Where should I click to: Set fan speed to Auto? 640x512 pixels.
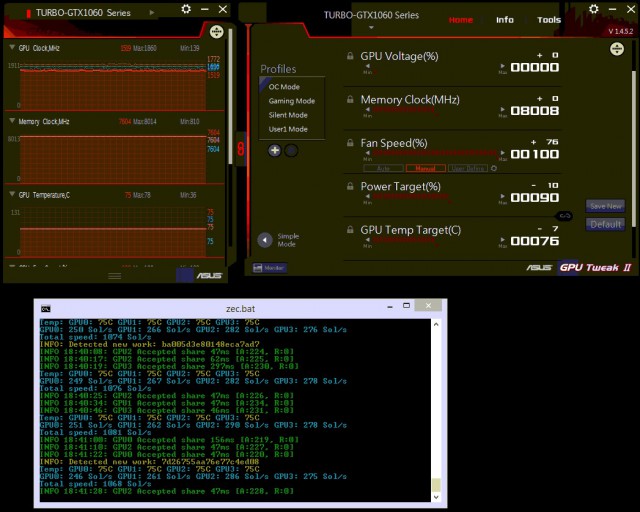coord(383,168)
